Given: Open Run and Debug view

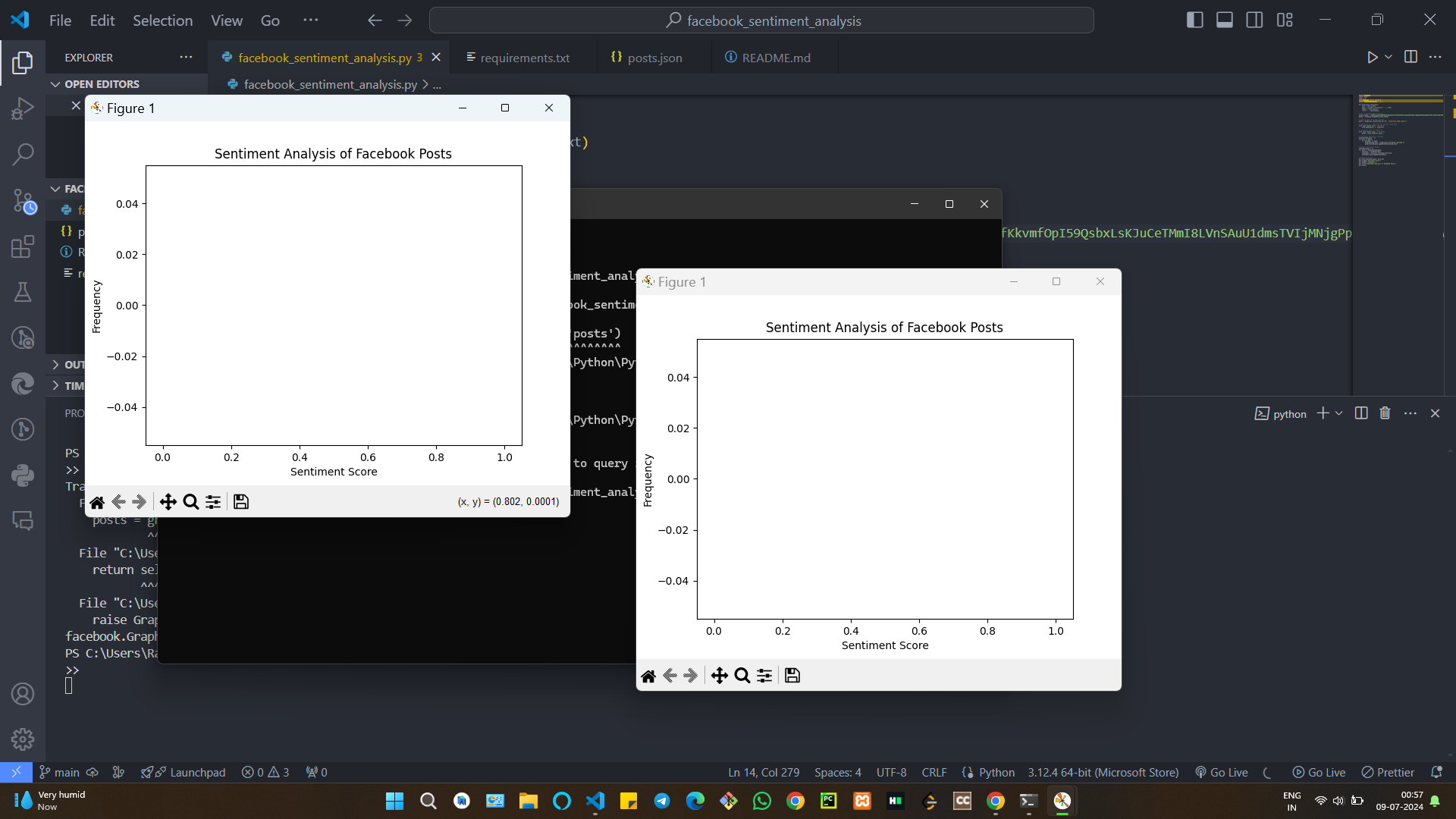Looking at the screenshot, I should pyautogui.click(x=23, y=108).
